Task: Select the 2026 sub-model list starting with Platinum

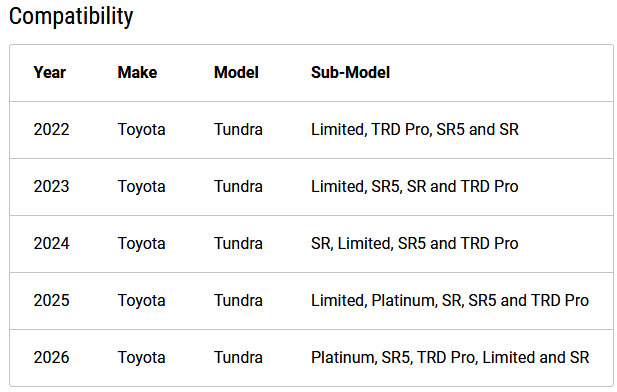Action: coord(450,358)
